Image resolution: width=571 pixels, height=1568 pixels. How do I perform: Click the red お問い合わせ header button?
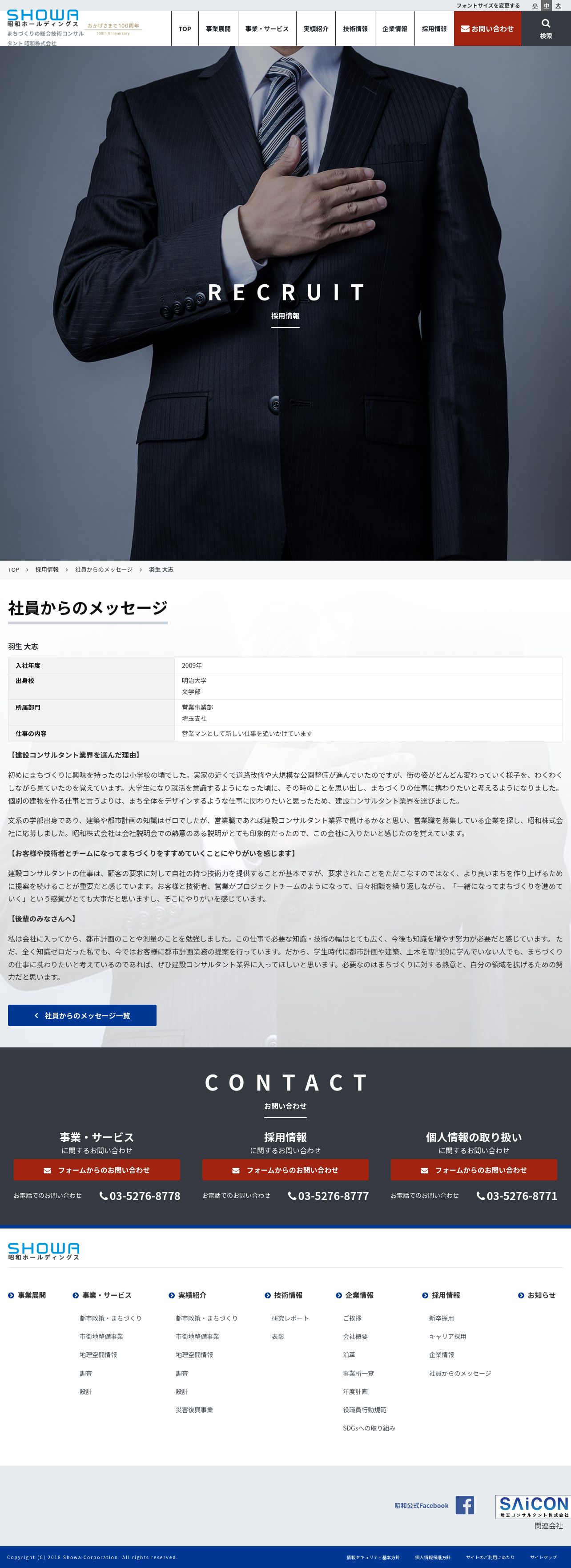point(488,28)
